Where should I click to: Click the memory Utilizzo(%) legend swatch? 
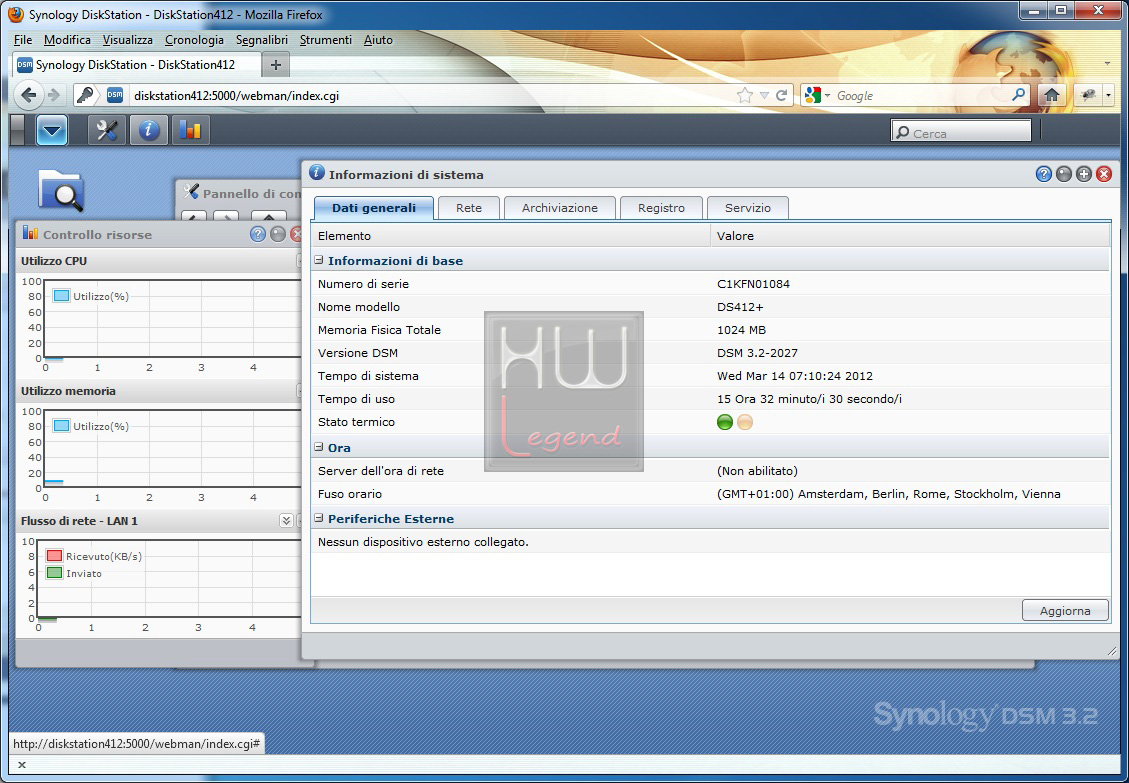point(61,426)
